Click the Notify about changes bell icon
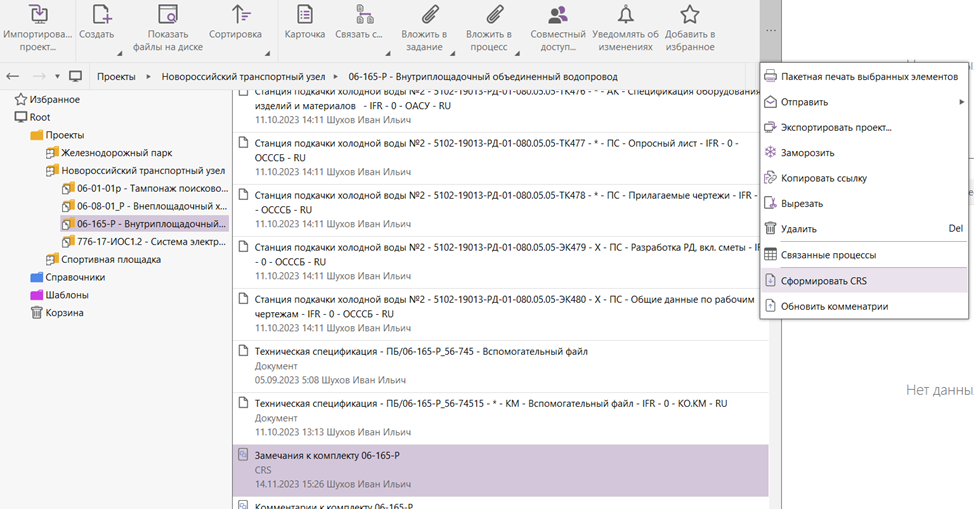The height and width of the screenshot is (509, 974). [x=625, y=15]
